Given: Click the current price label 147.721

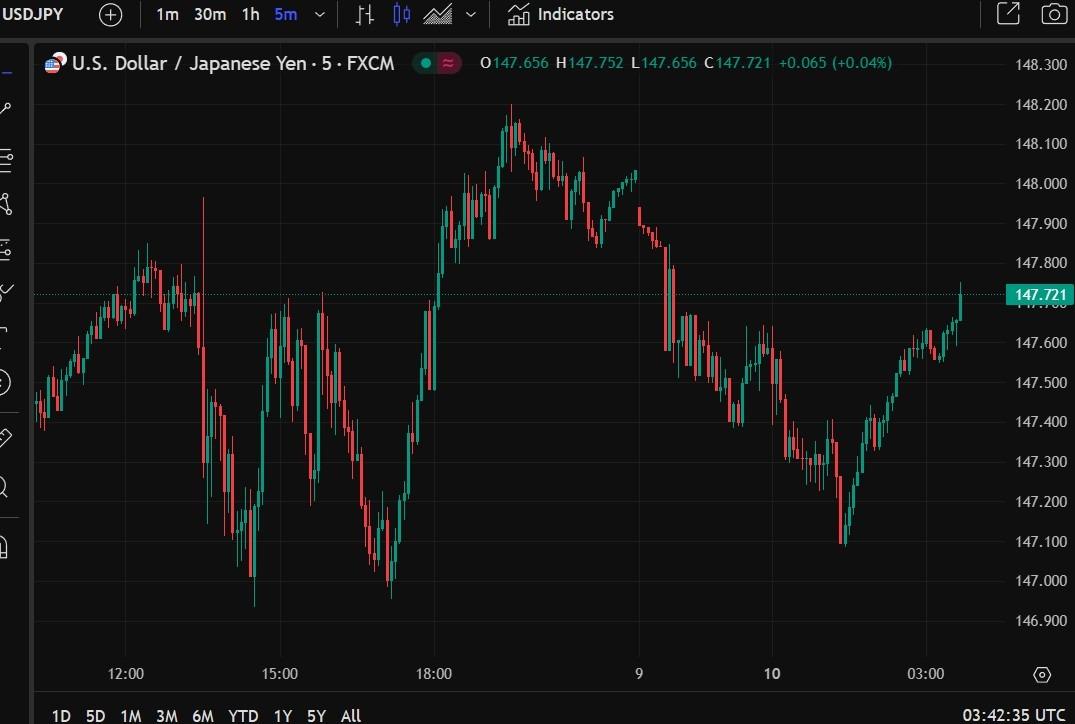Looking at the screenshot, I should click(x=1039, y=295).
